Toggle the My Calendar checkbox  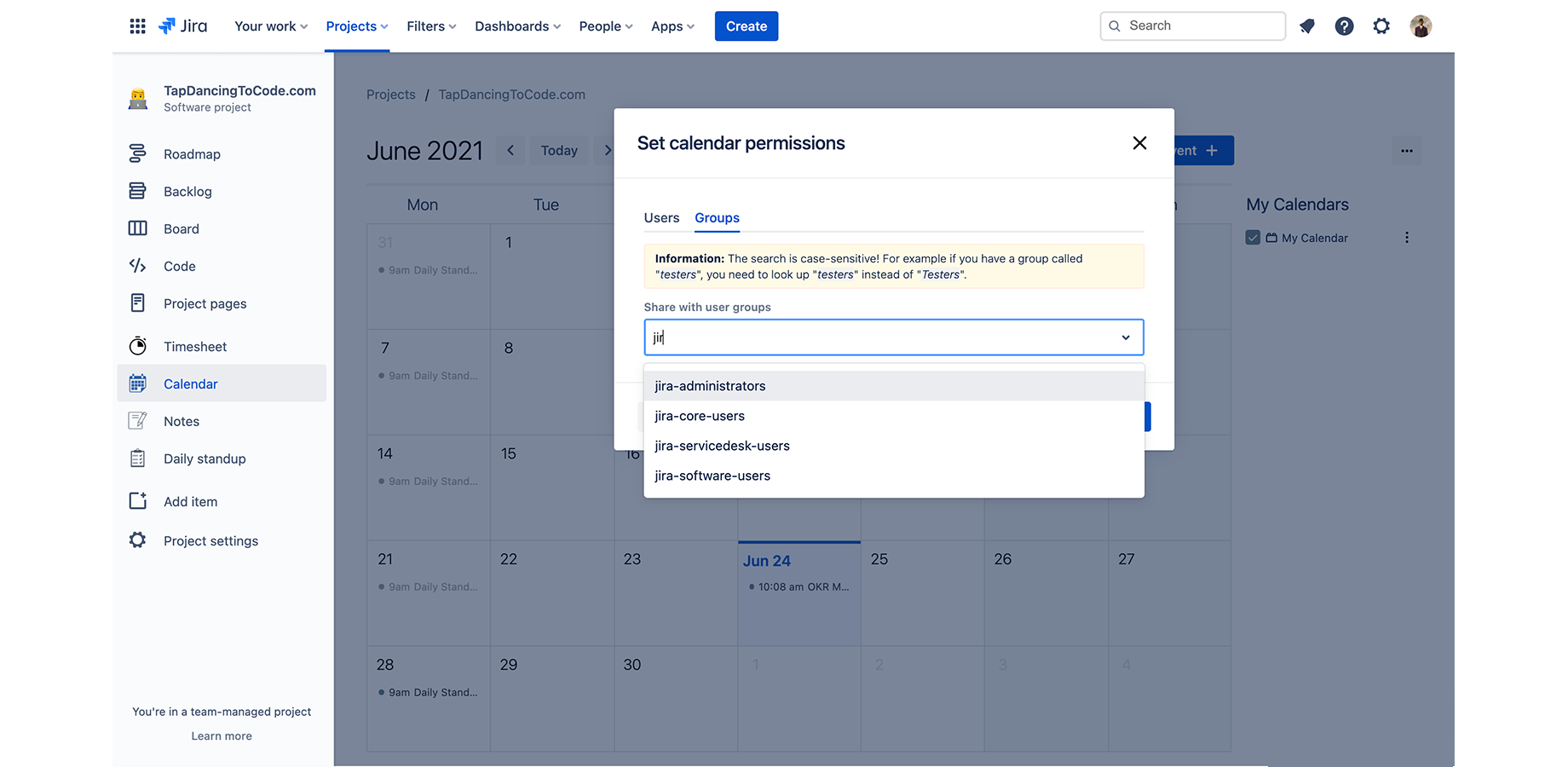[1253, 238]
